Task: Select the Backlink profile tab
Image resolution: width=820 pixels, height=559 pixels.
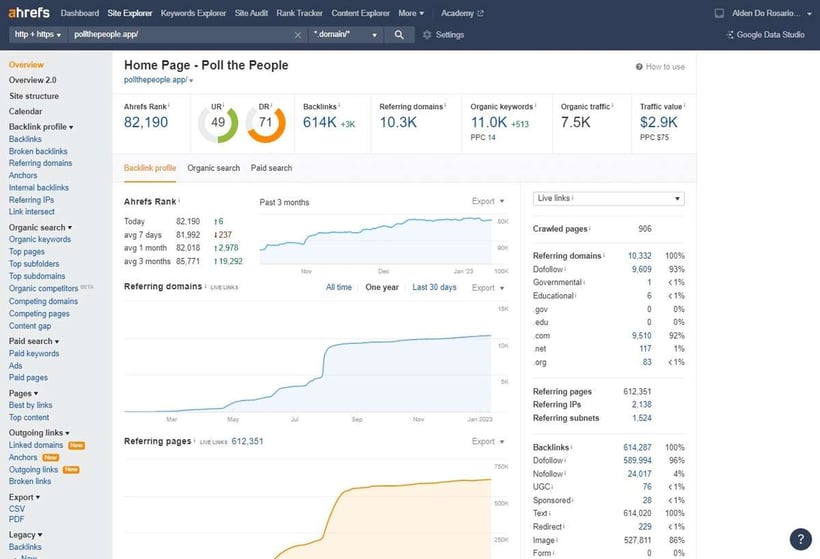Action: point(150,168)
